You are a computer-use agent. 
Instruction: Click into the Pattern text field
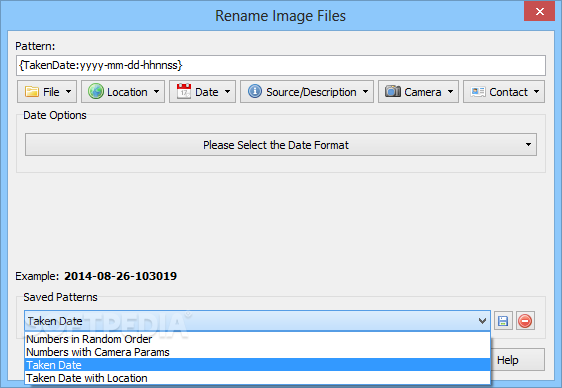coord(281,65)
